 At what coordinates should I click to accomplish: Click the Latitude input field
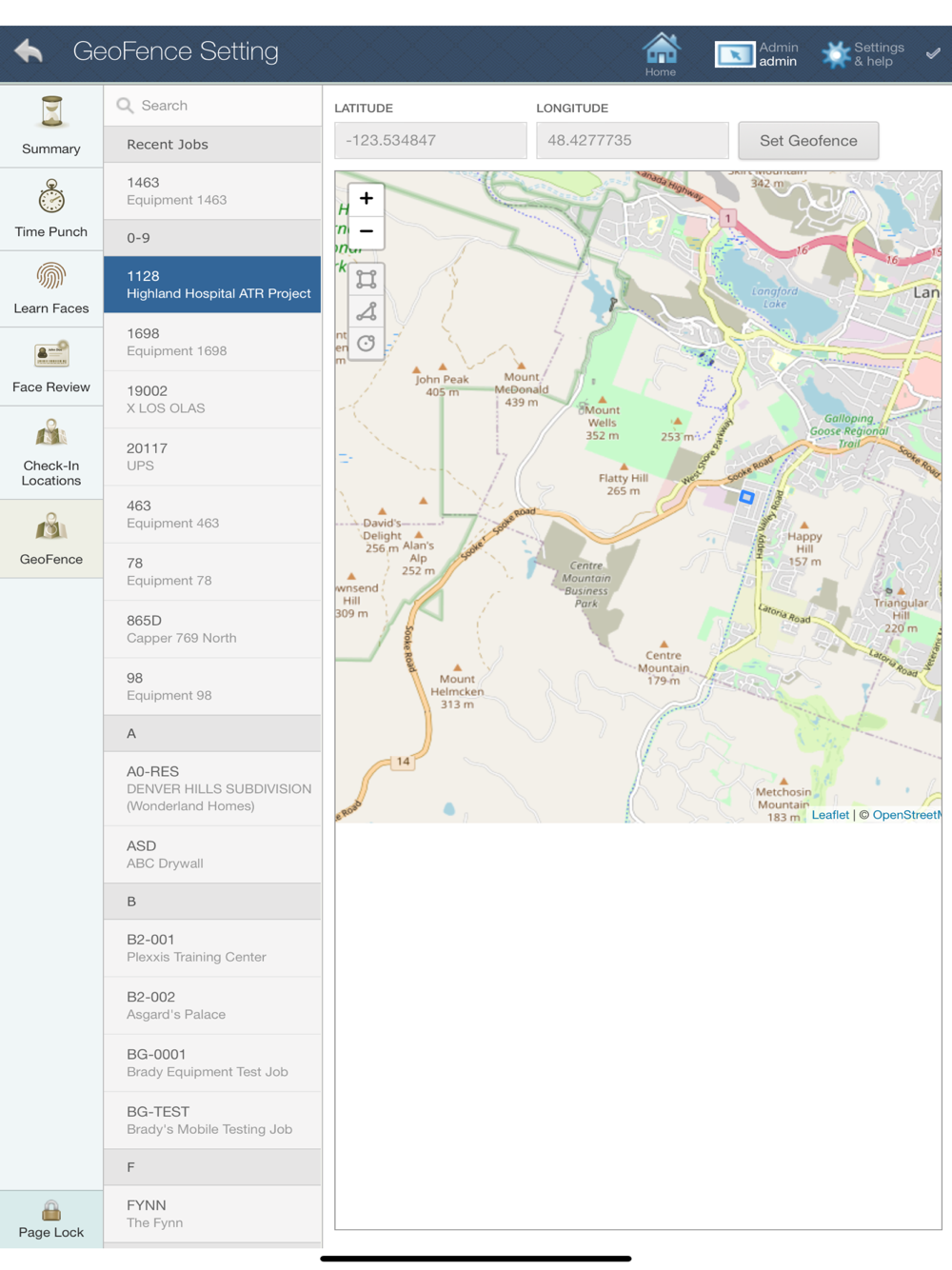pyautogui.click(x=430, y=140)
